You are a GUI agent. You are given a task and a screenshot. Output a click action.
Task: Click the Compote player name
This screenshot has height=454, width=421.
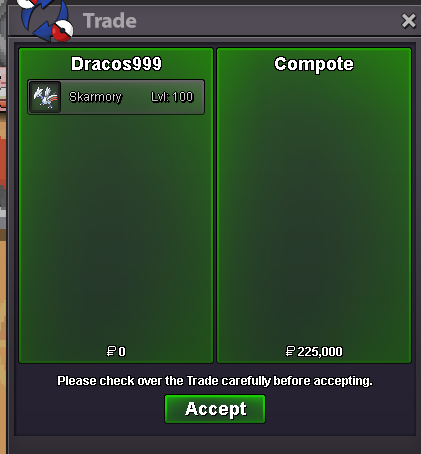coord(314,64)
